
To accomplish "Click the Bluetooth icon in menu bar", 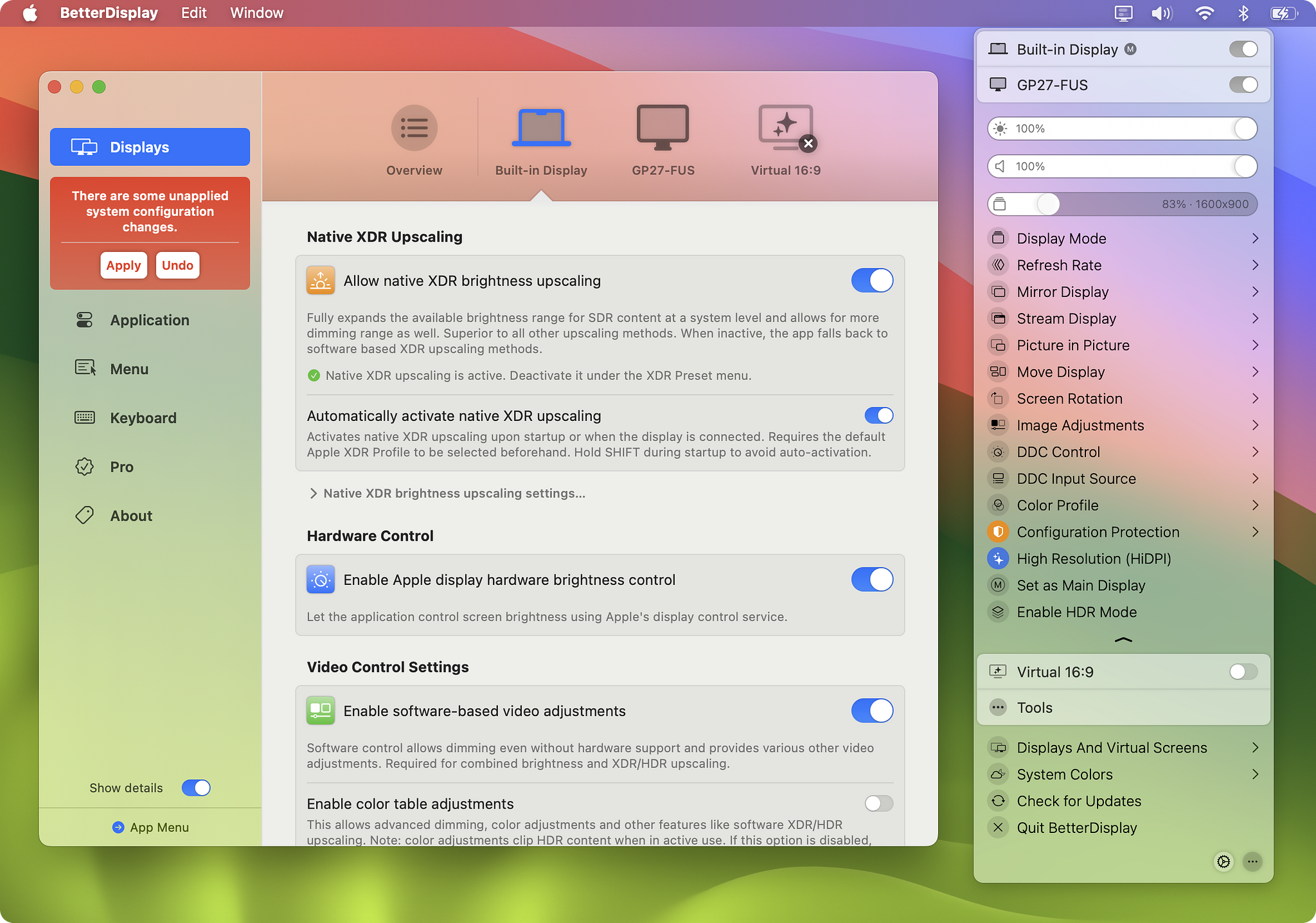I will [1243, 13].
